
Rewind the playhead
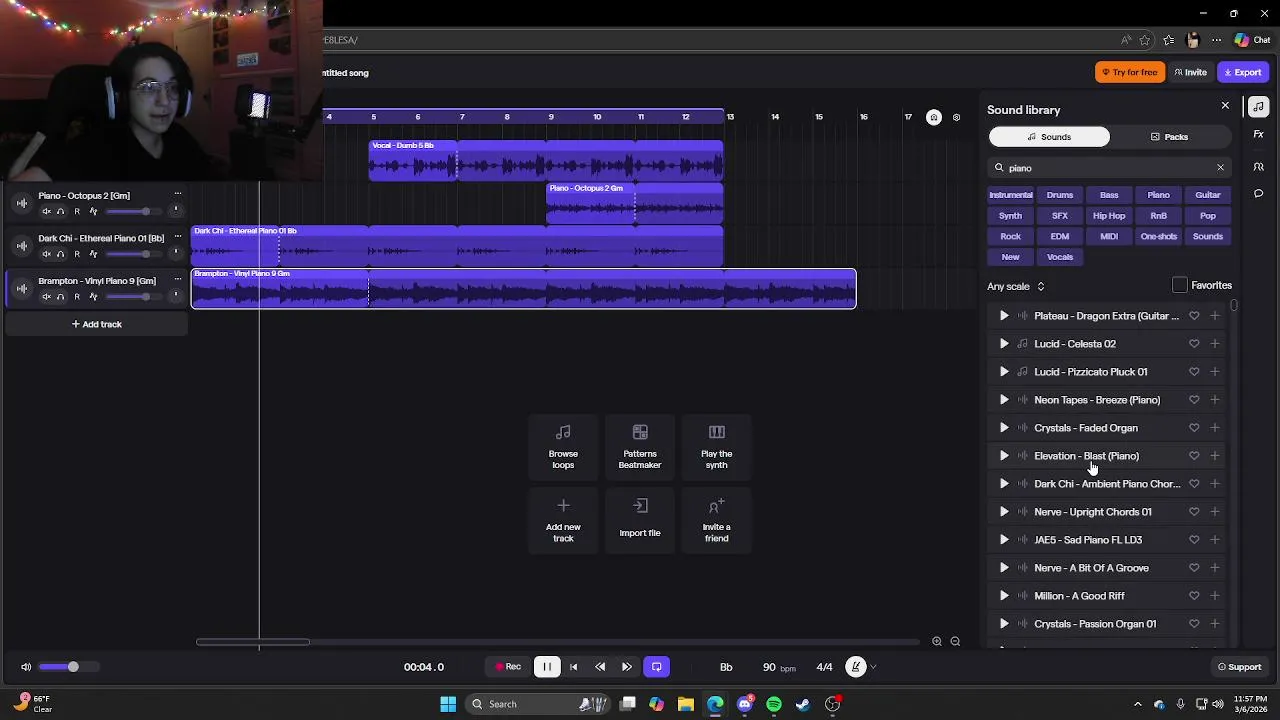(x=600, y=667)
